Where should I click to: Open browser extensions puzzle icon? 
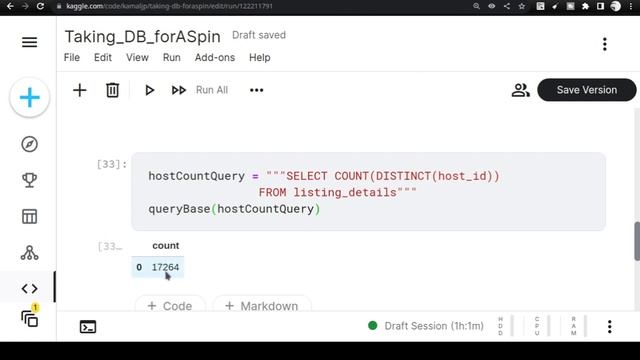tap(585, 6)
